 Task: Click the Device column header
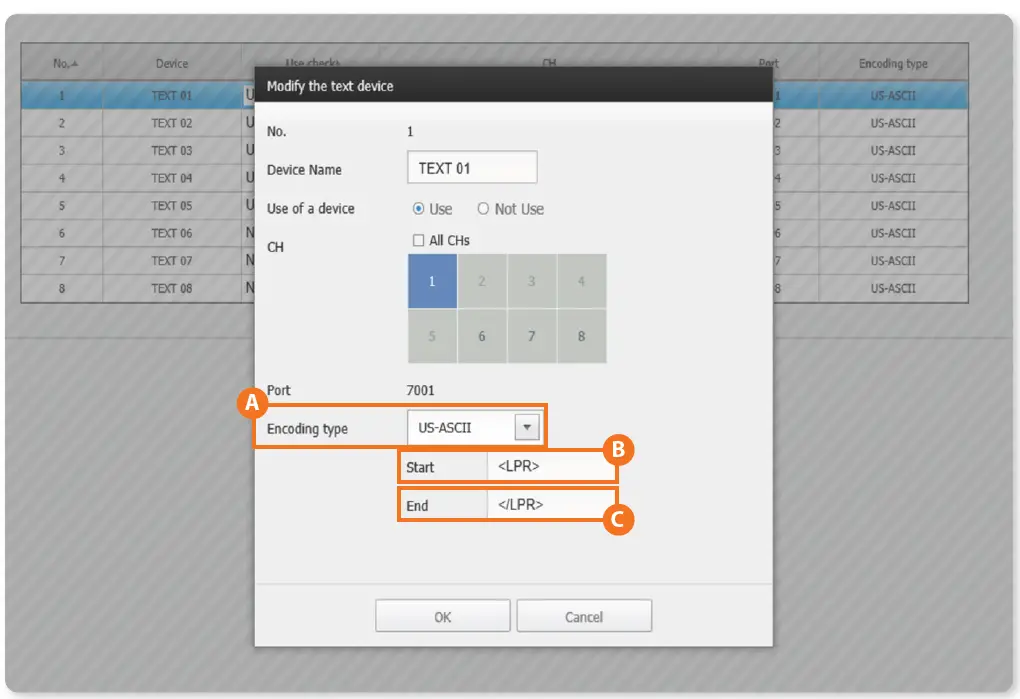click(172, 63)
